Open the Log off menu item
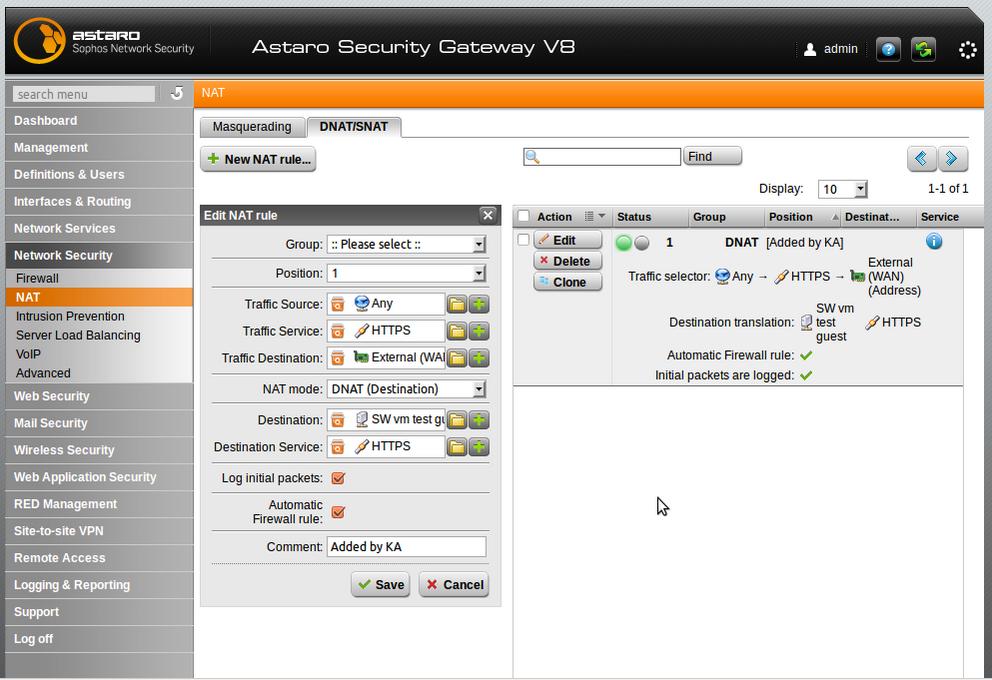Image resolution: width=992 pixels, height=680 pixels. tap(99, 640)
